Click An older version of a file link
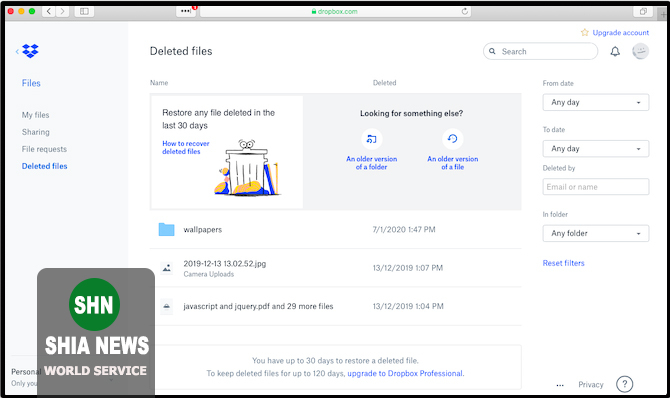The image size is (670, 398). pos(453,163)
